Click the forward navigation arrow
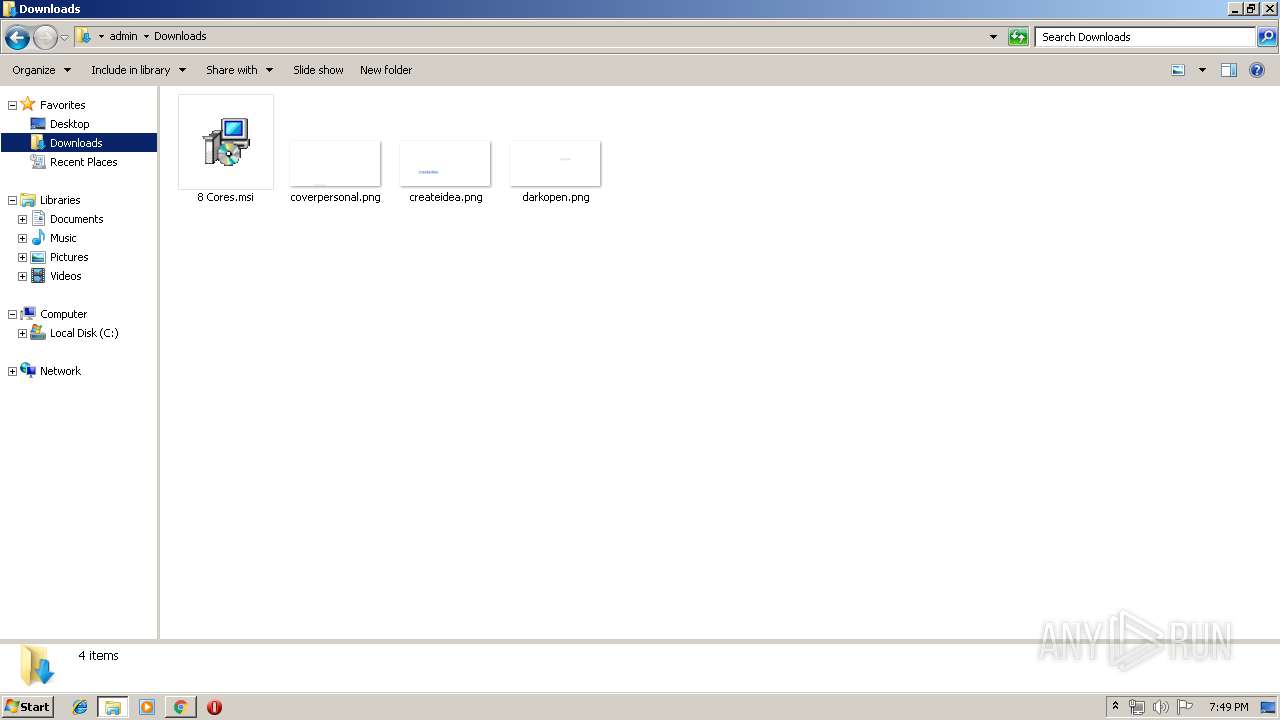Viewport: 1280px width, 720px height. click(x=45, y=38)
